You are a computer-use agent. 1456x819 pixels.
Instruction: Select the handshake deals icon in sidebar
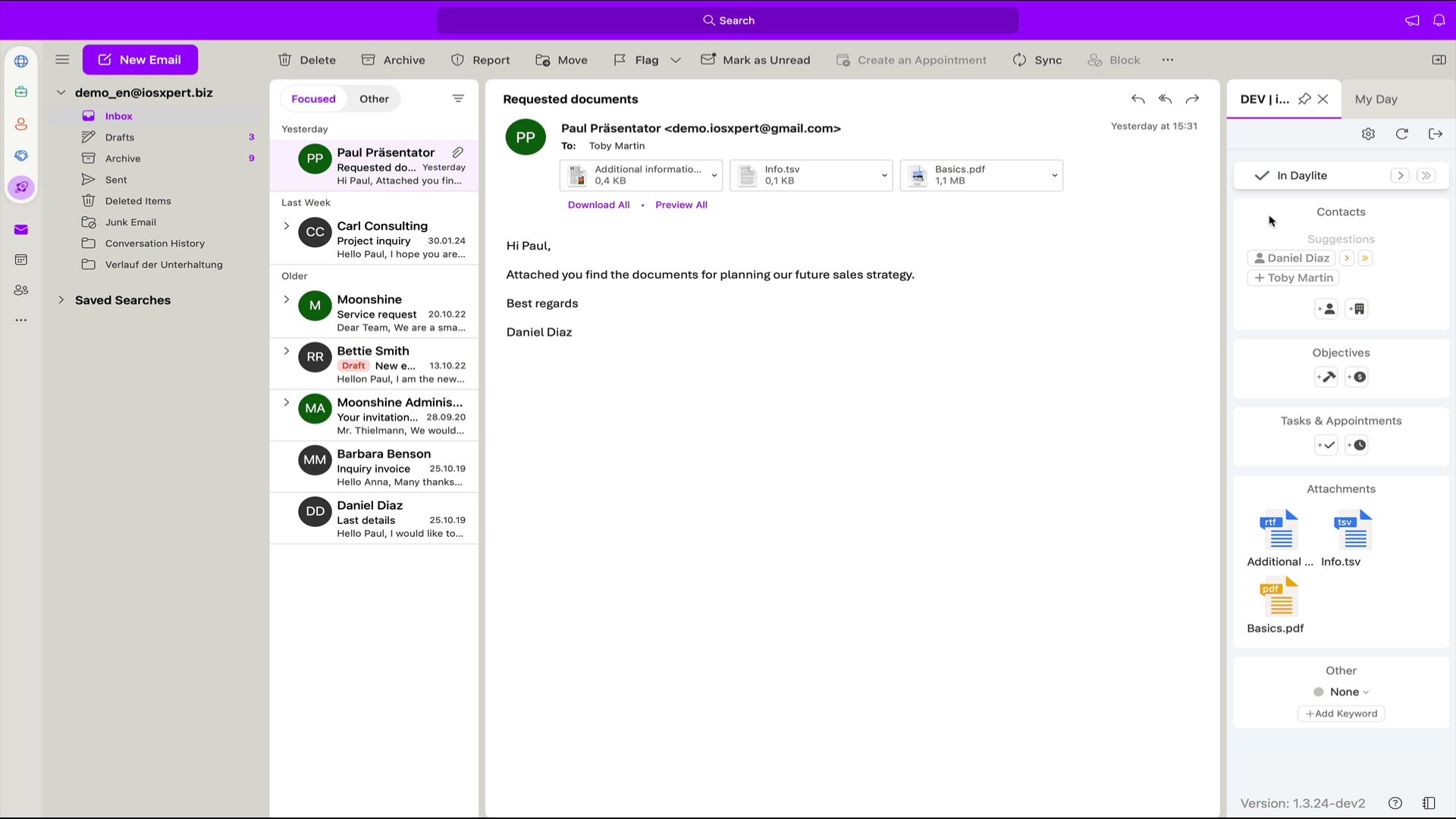(21, 155)
